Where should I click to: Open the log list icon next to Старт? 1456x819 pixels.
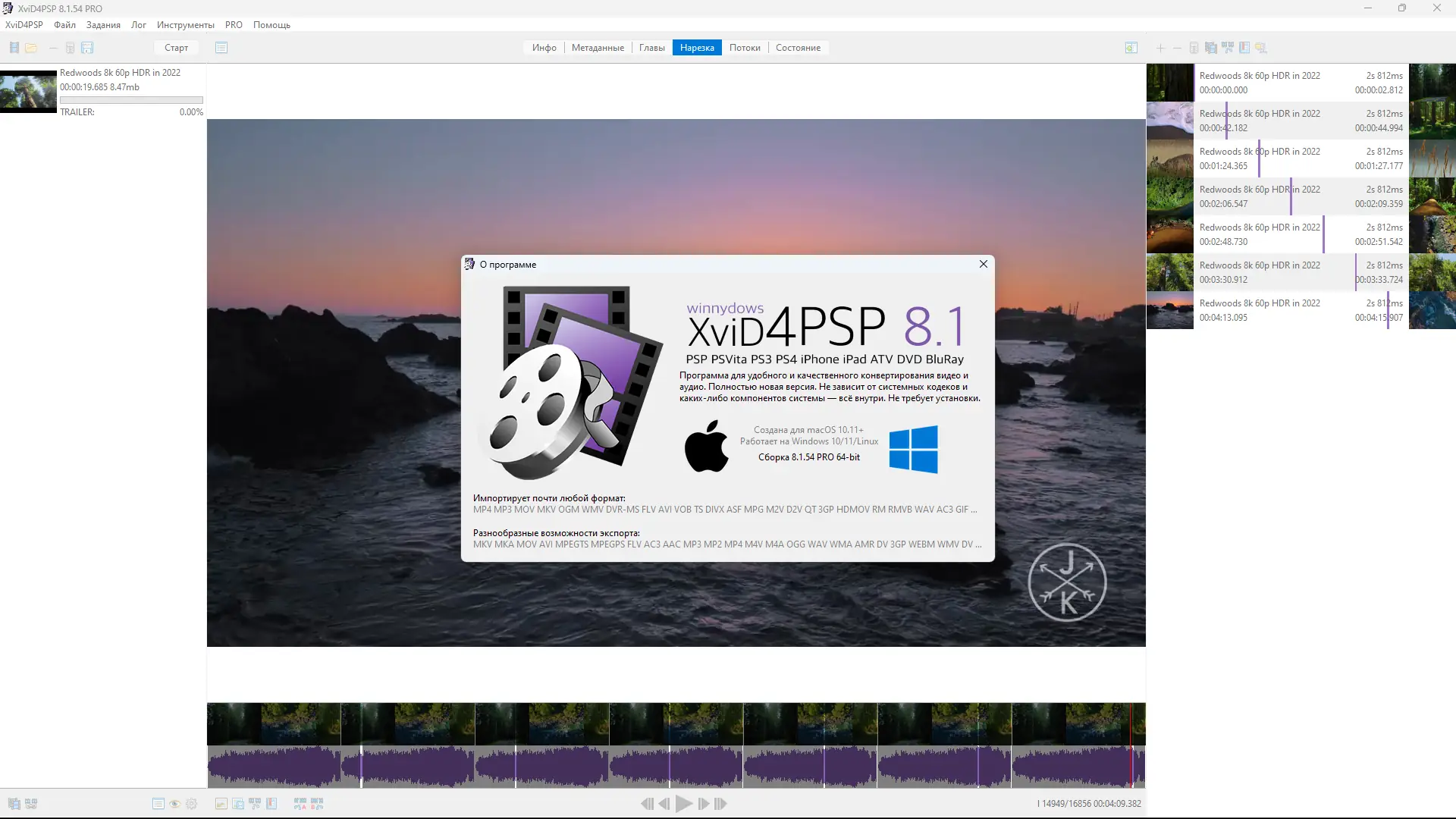click(x=221, y=48)
